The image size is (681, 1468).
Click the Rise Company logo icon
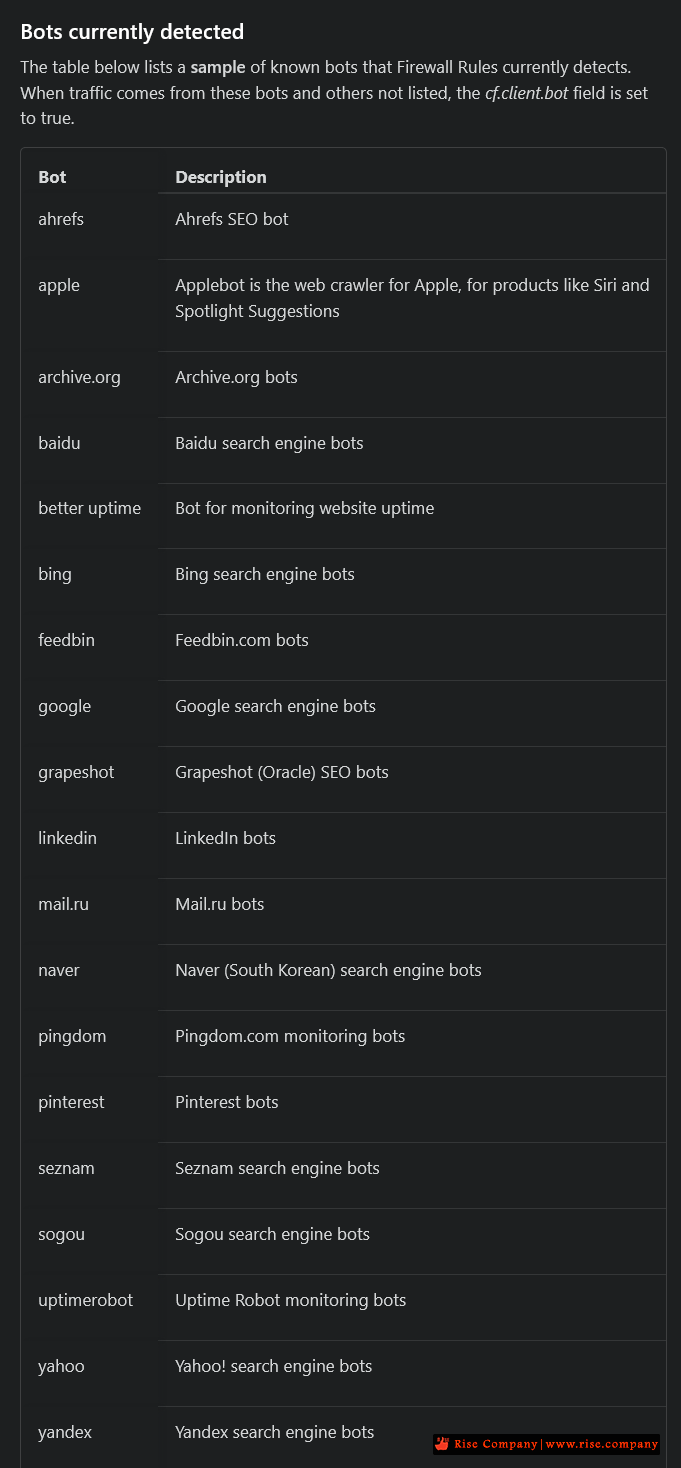pos(443,1444)
